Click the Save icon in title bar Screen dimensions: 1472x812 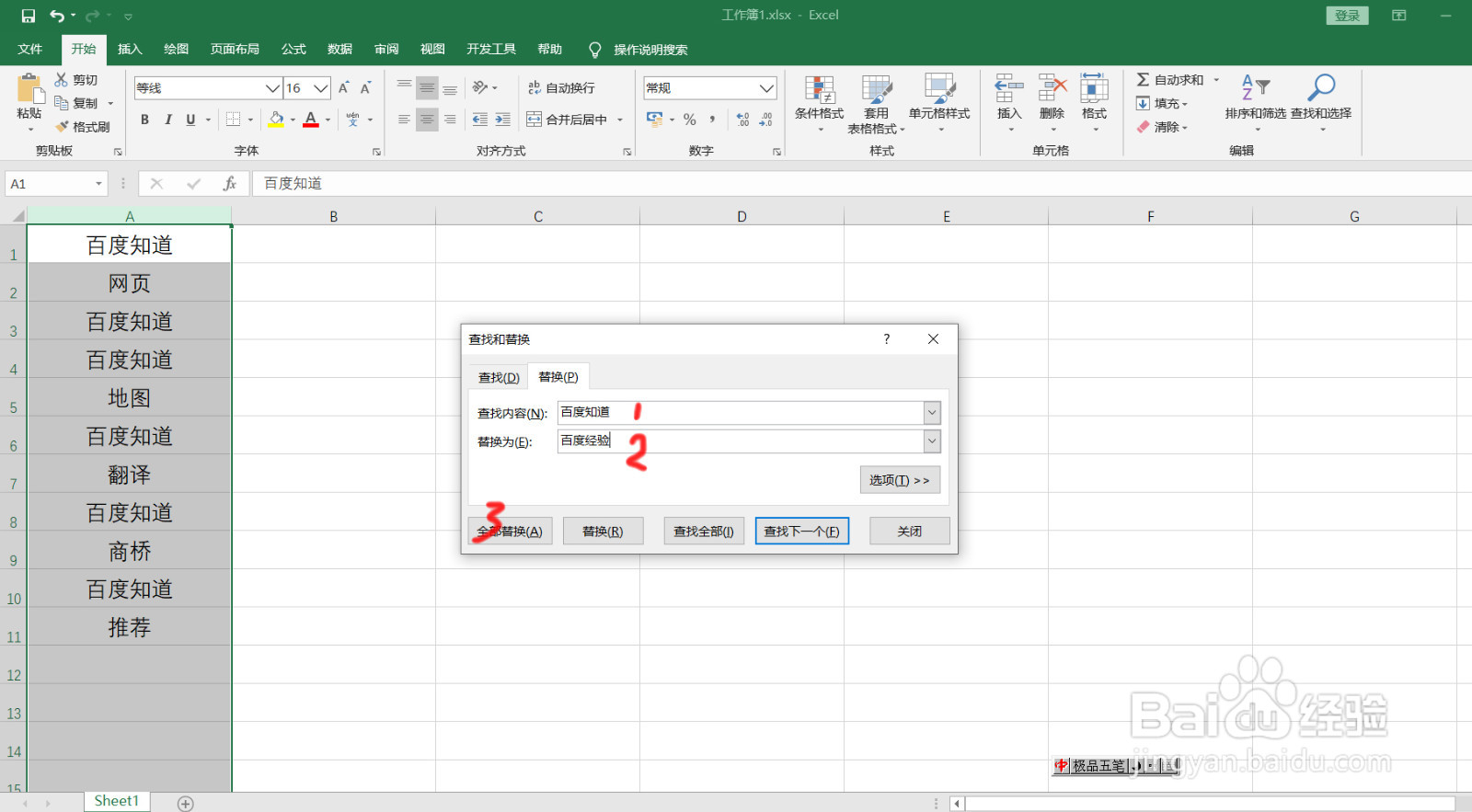[28, 16]
